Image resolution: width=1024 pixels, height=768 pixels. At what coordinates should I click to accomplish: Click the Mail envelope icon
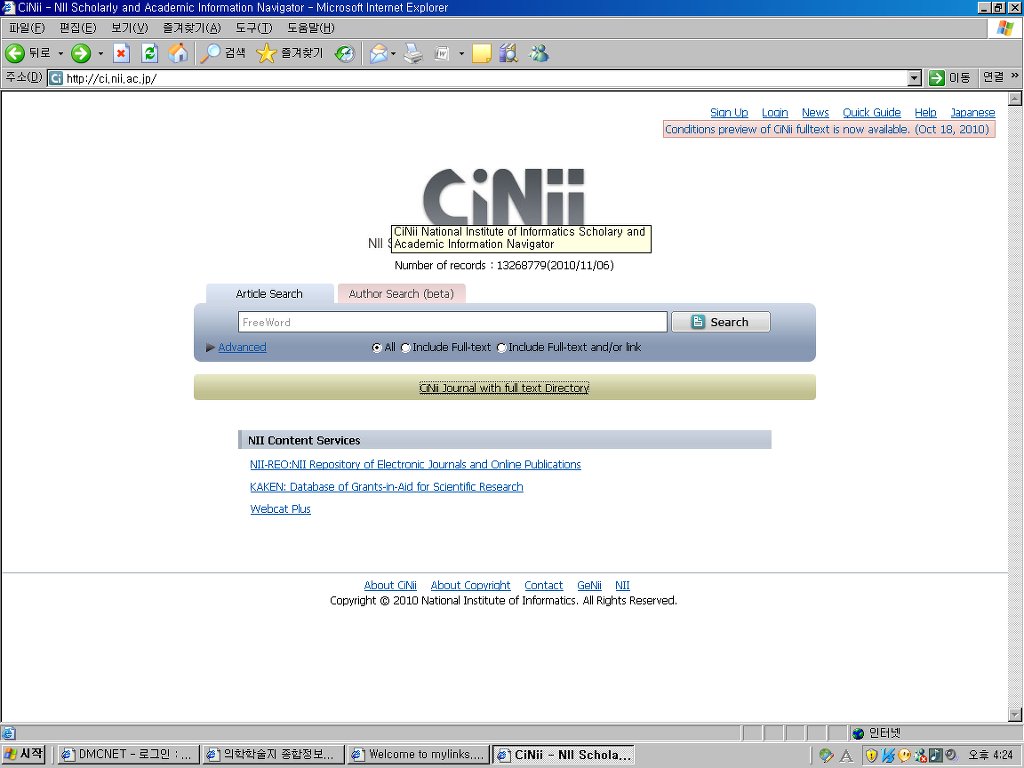point(379,54)
